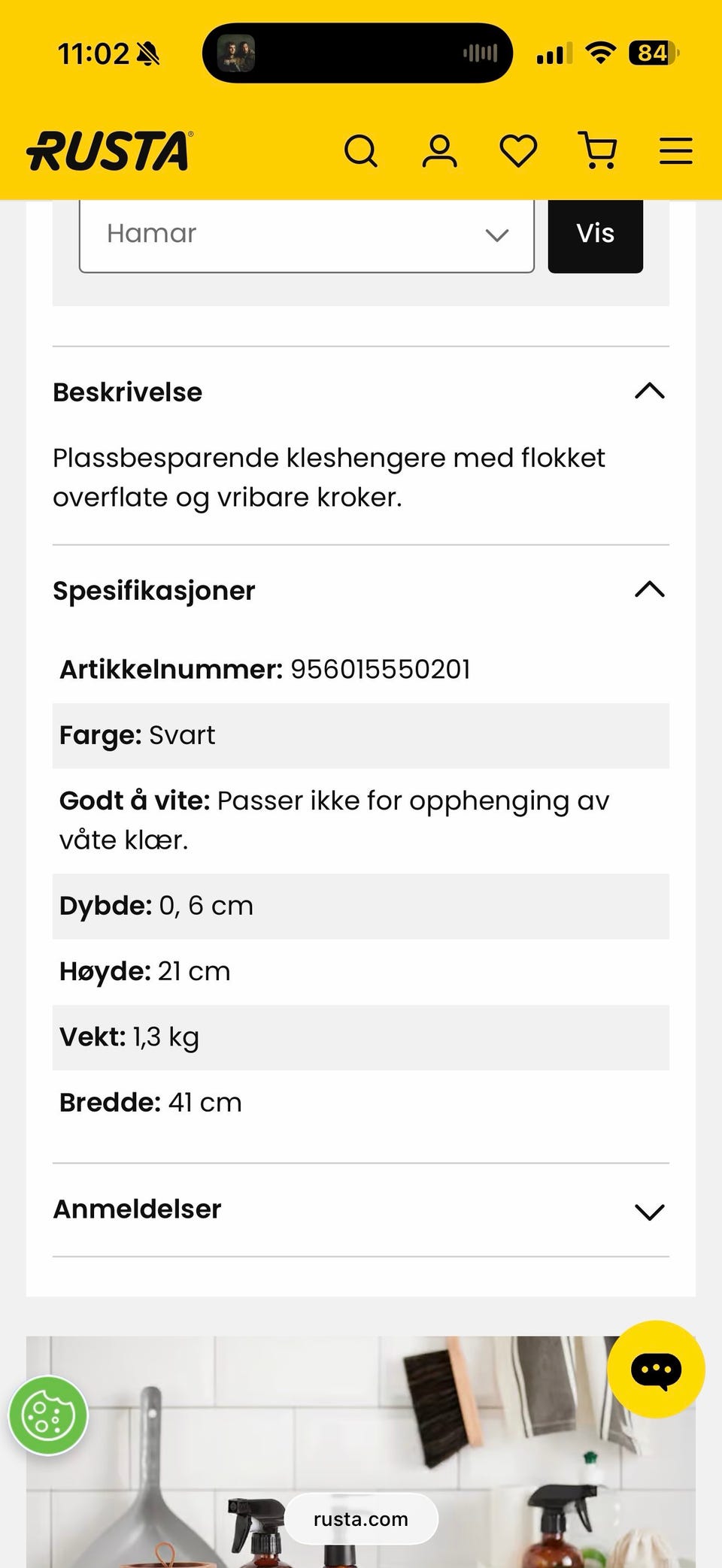Collapse the Beskrivelse section chevron
Screen dimensions: 722x1568
click(x=650, y=391)
